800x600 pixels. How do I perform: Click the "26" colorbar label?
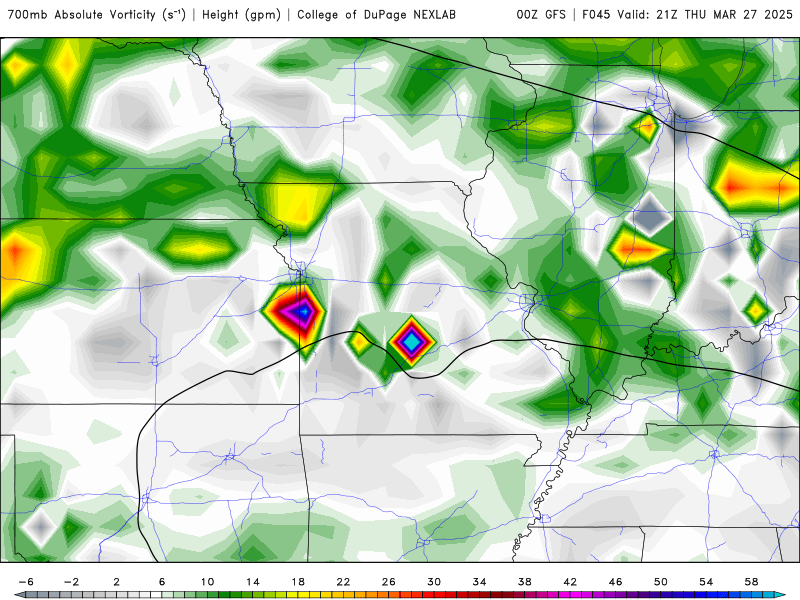point(389,582)
